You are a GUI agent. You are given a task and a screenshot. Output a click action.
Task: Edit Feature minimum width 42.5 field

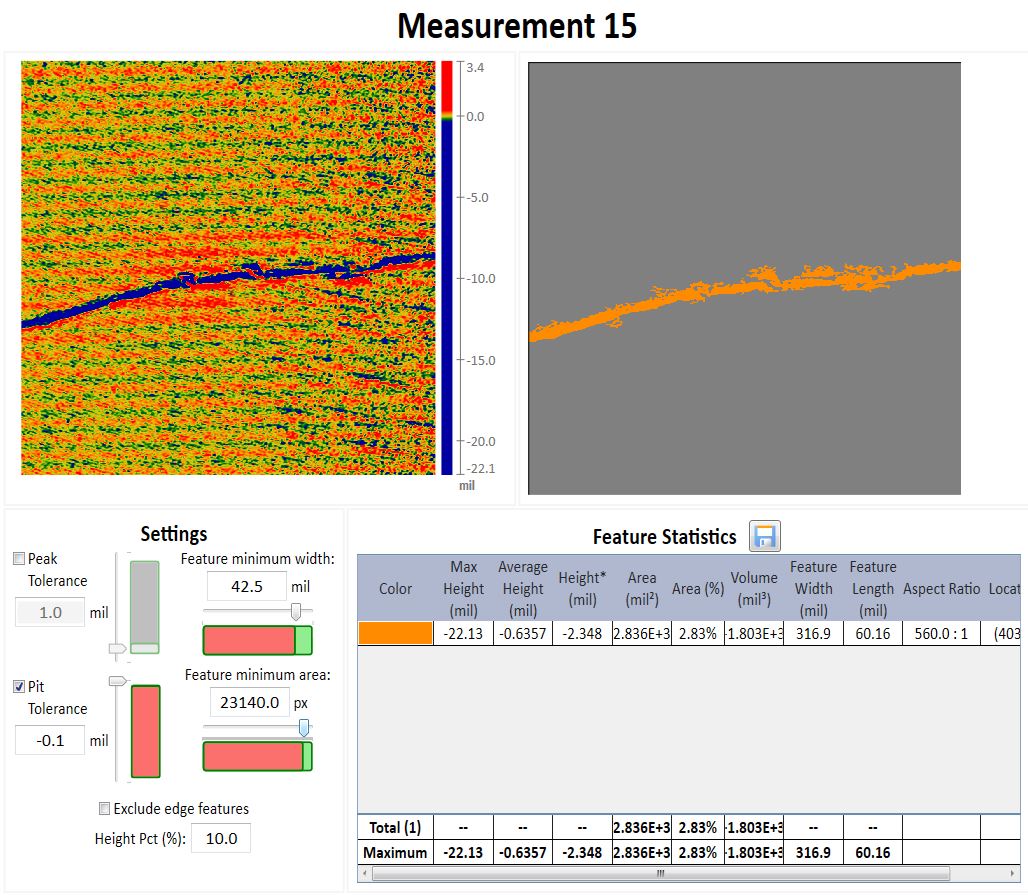[247, 586]
